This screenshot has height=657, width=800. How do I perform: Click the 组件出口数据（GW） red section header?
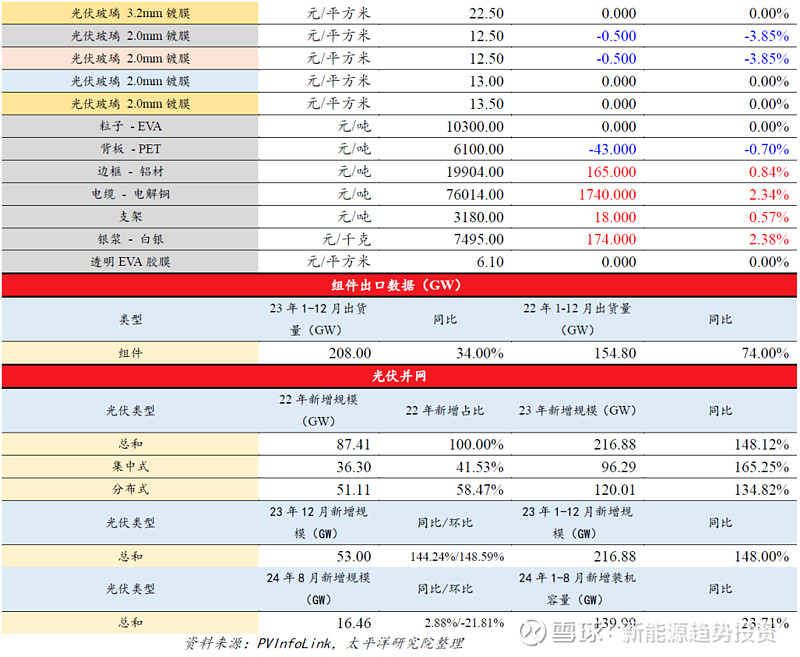point(399,285)
